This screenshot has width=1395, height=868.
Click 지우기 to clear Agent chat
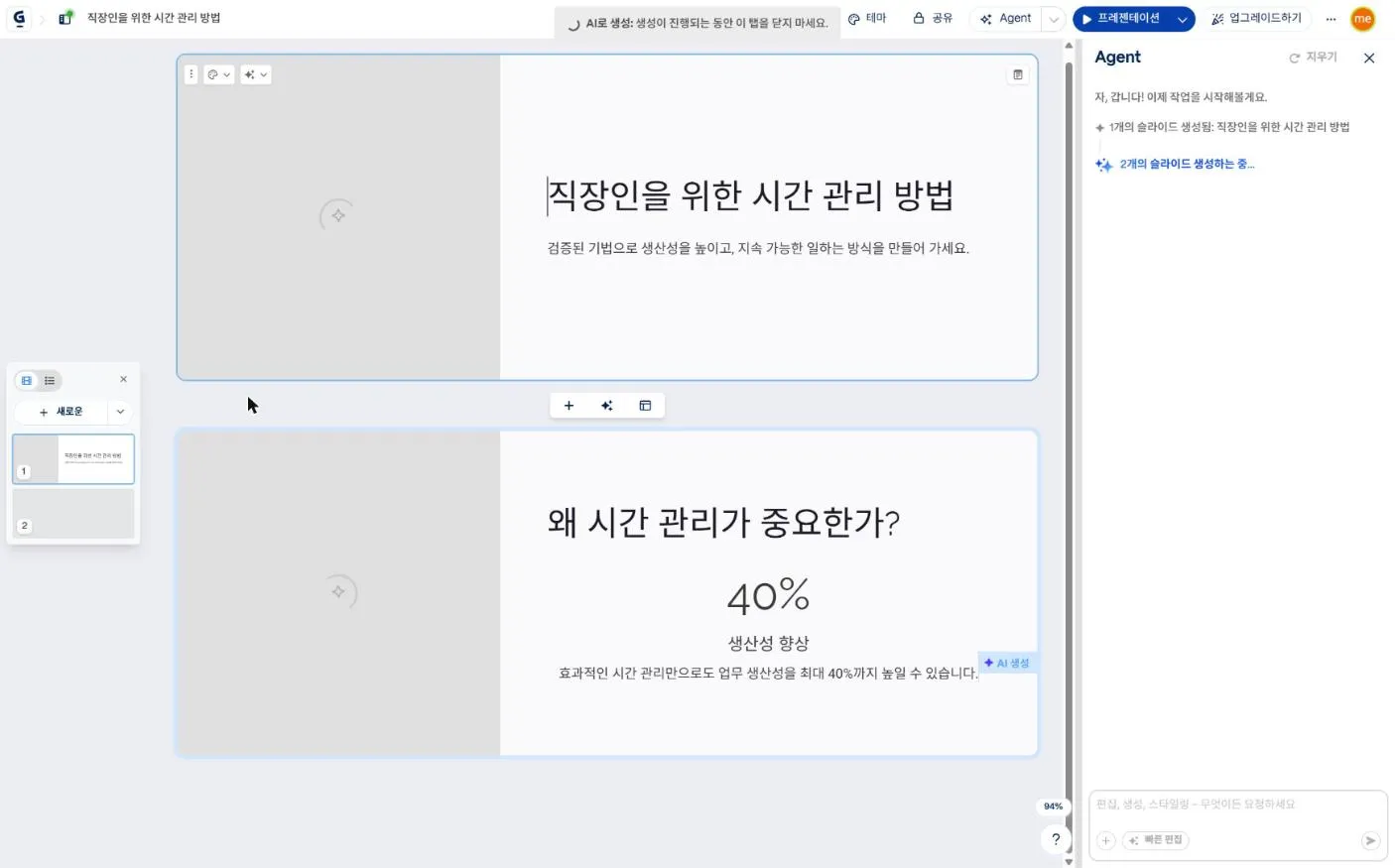(1313, 58)
